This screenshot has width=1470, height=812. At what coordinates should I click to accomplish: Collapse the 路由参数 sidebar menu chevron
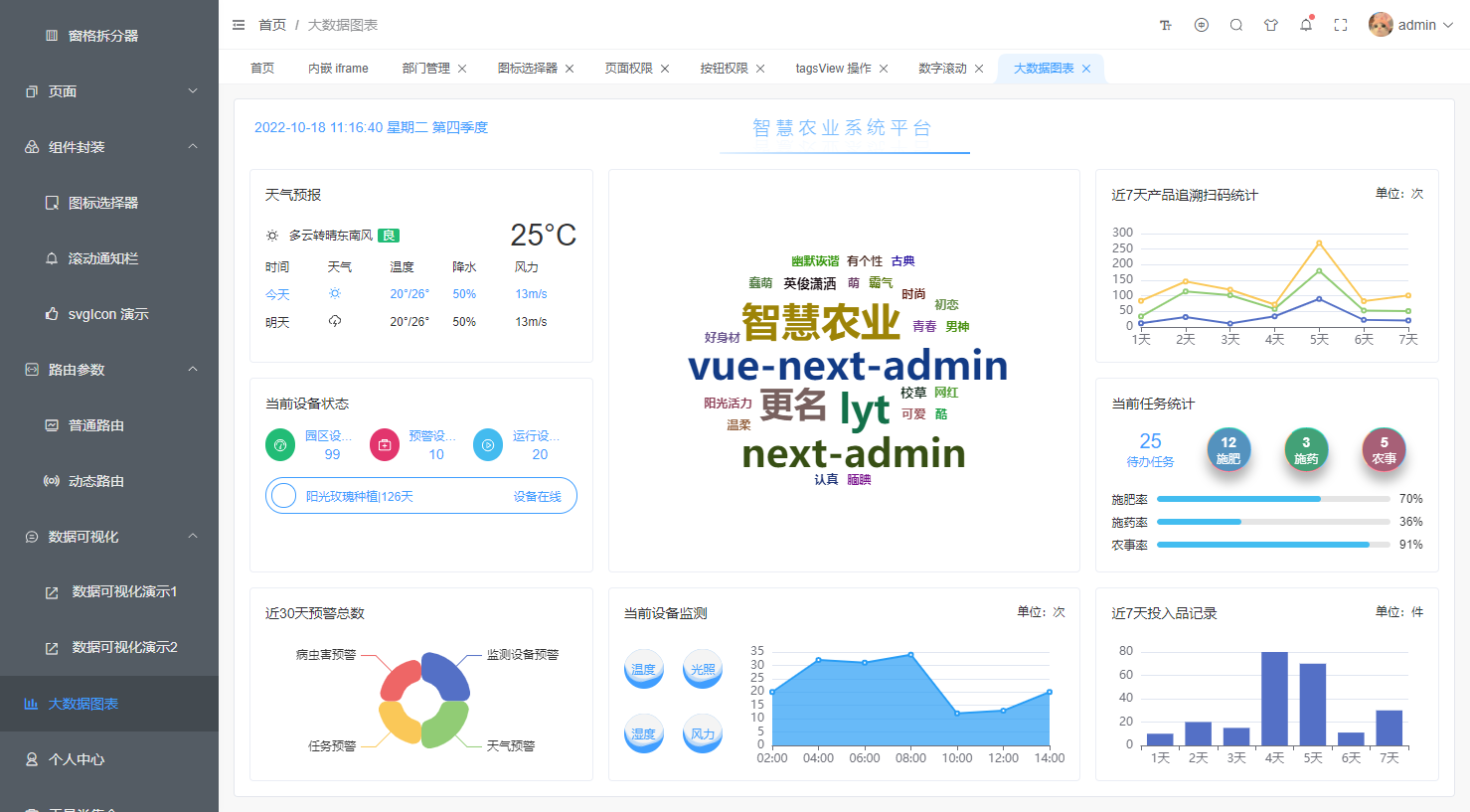pyautogui.click(x=193, y=370)
